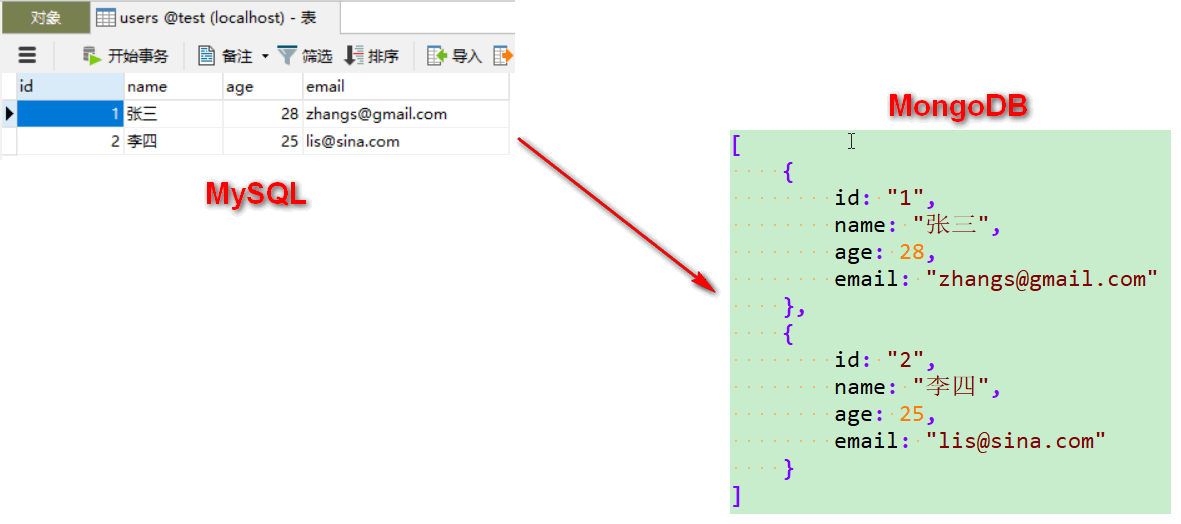Viewport: 1181px width, 524px height.
Task: Expand the 备注 dropdown arrow
Action: 264,56
